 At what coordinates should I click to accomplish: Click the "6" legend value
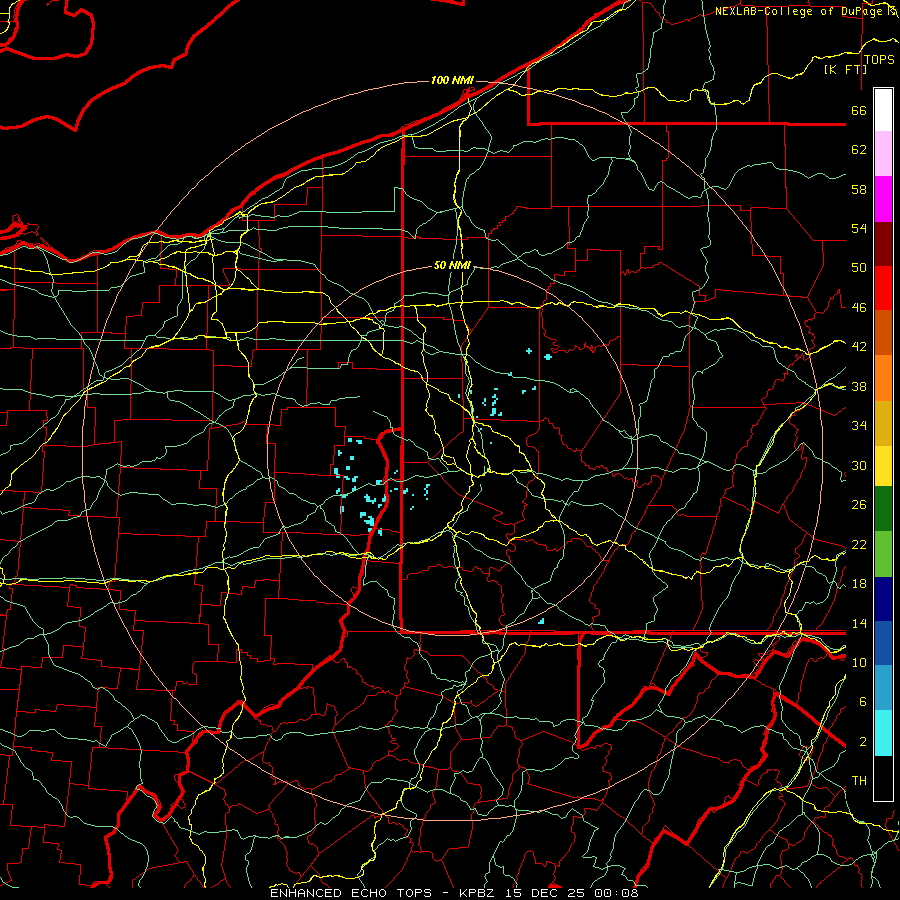pyautogui.click(x=863, y=702)
